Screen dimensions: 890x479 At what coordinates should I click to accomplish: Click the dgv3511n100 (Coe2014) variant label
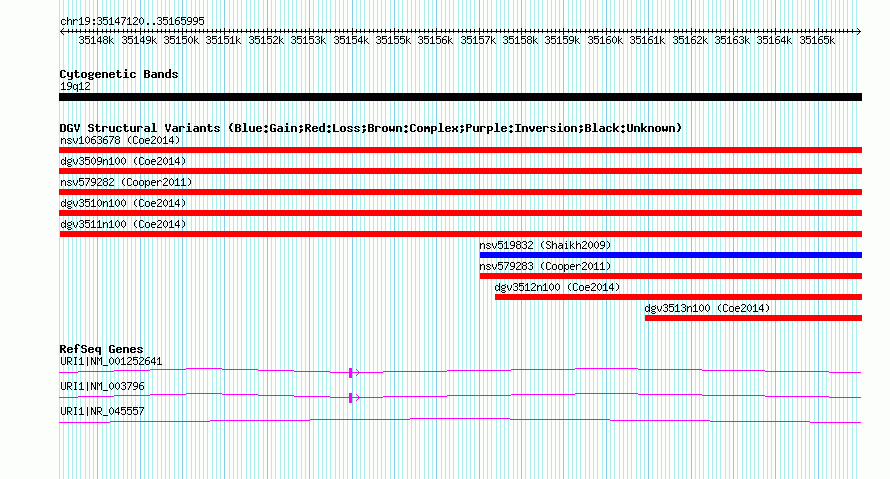[123, 224]
